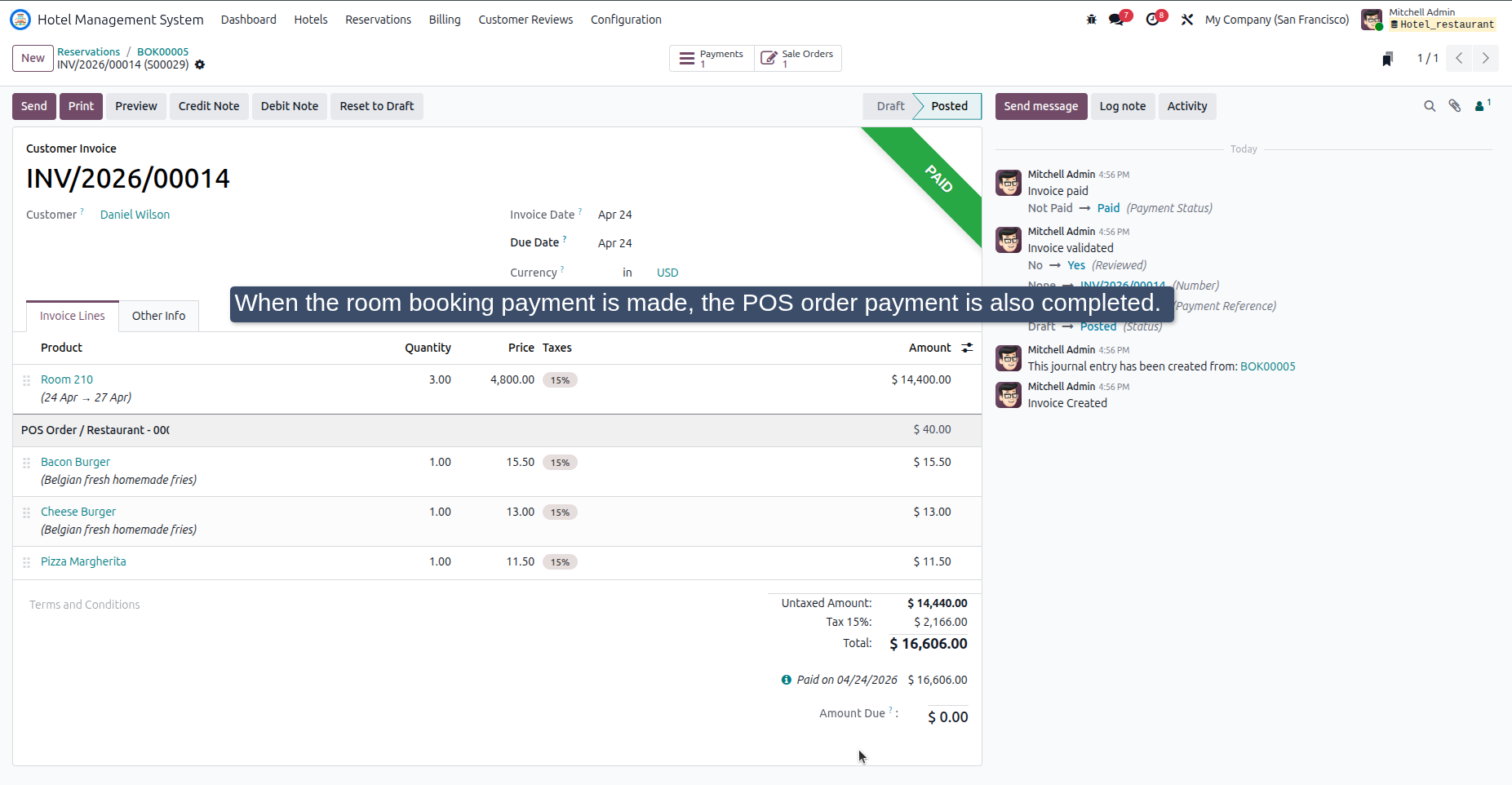Open the Sale Orders smart button

[798, 58]
